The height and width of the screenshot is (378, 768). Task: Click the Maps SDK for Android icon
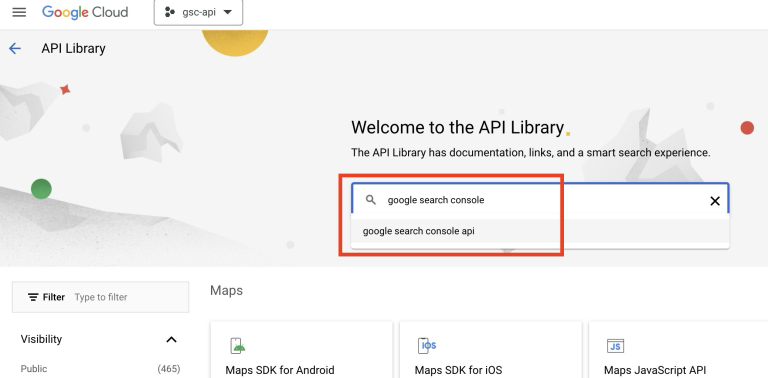pyautogui.click(x=238, y=346)
